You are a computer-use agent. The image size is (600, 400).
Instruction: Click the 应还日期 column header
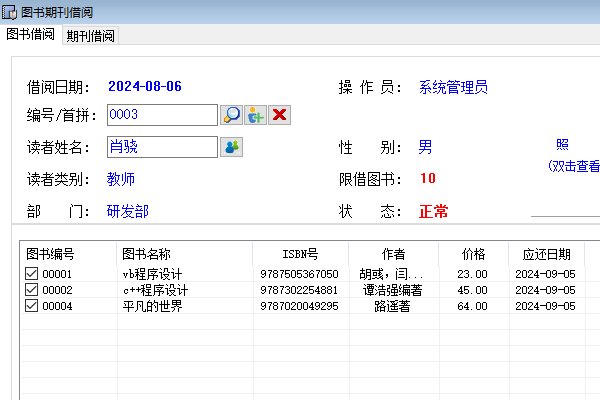coord(546,254)
